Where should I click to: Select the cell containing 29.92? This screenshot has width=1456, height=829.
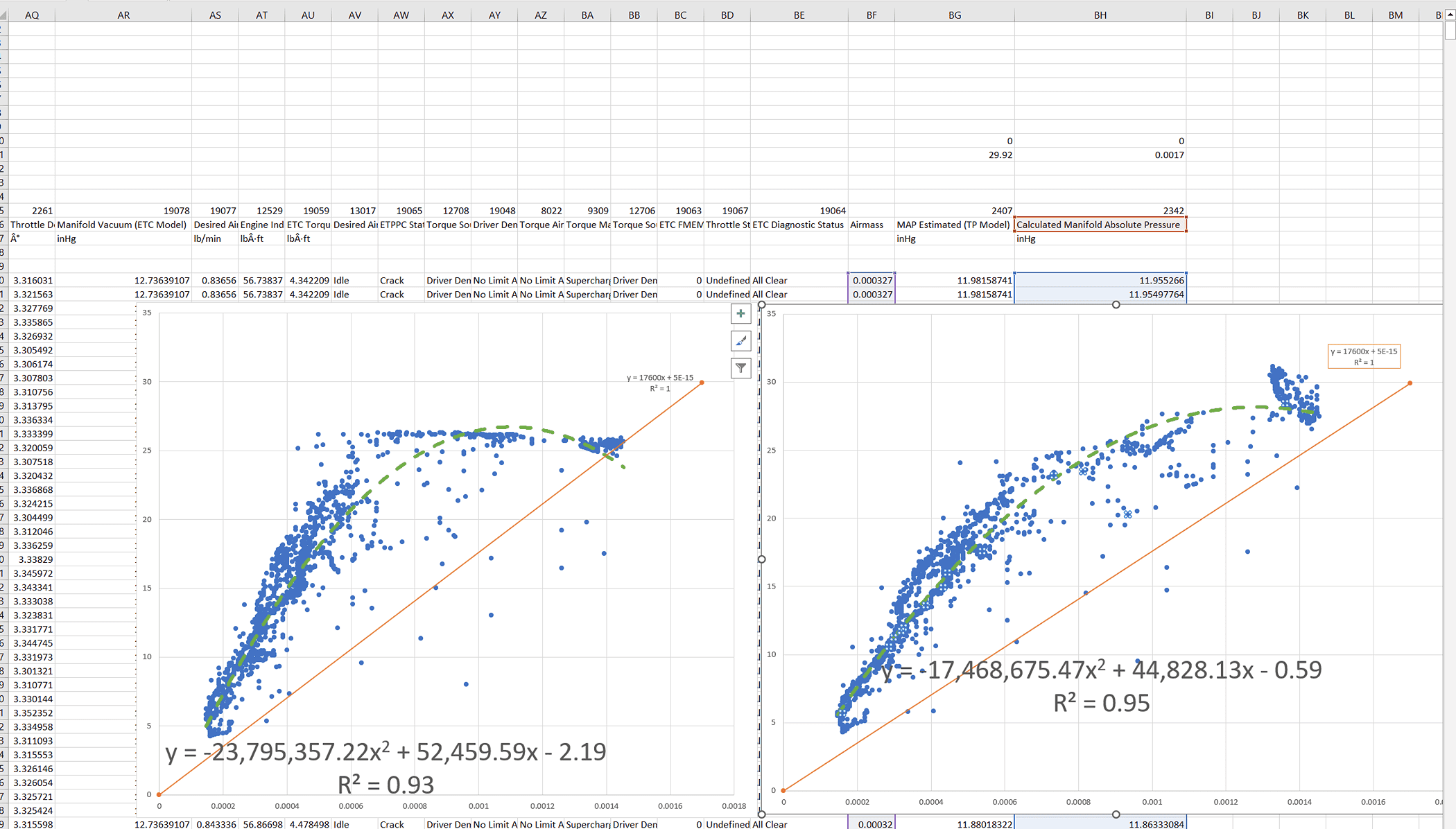955,155
